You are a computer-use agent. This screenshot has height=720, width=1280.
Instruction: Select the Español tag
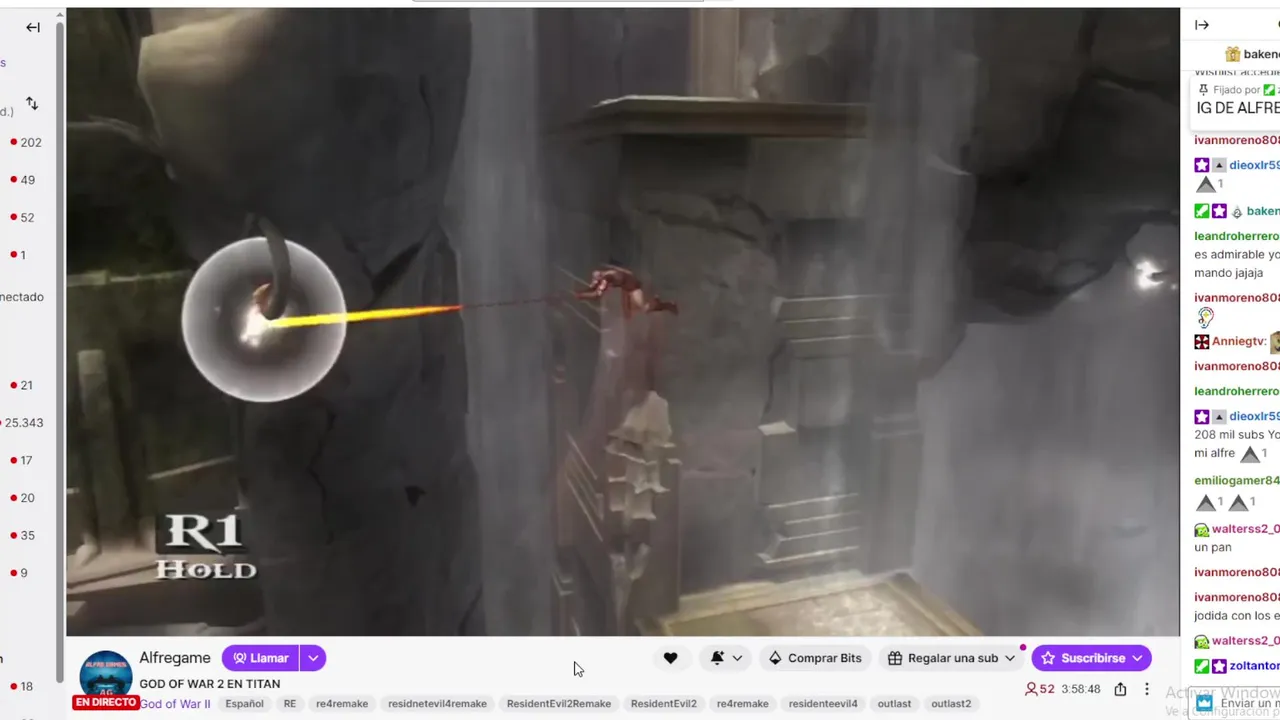(244, 704)
